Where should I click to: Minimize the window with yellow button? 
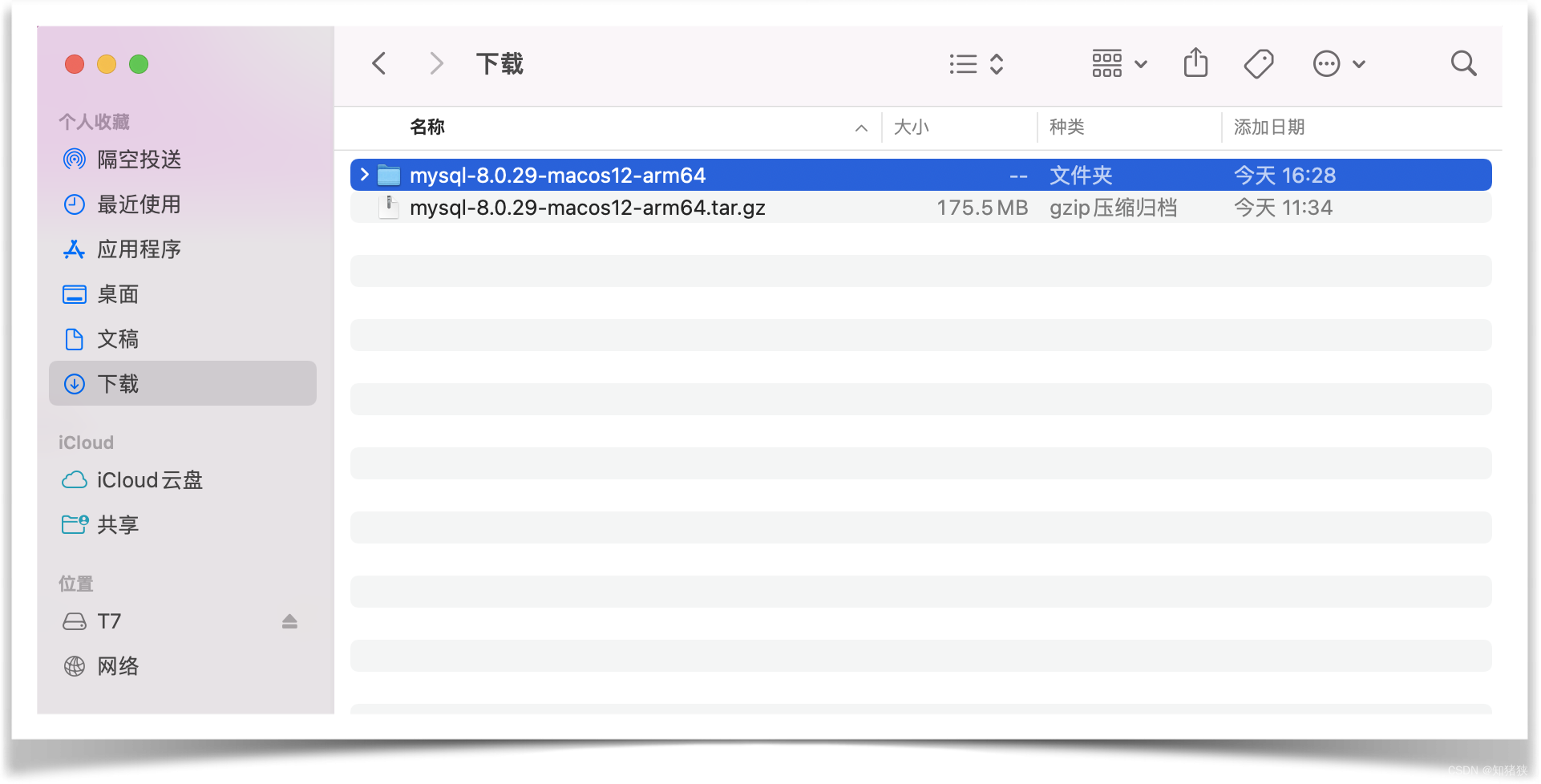[107, 64]
